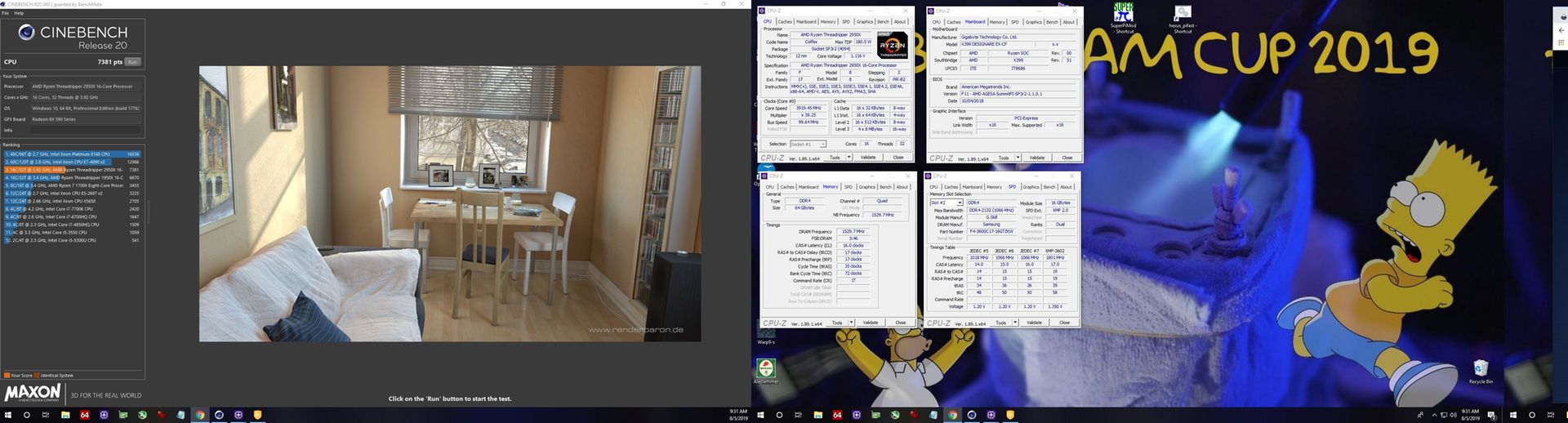Open the red 64 app on middle taskbar
The height and width of the screenshot is (423, 1568).
[837, 415]
